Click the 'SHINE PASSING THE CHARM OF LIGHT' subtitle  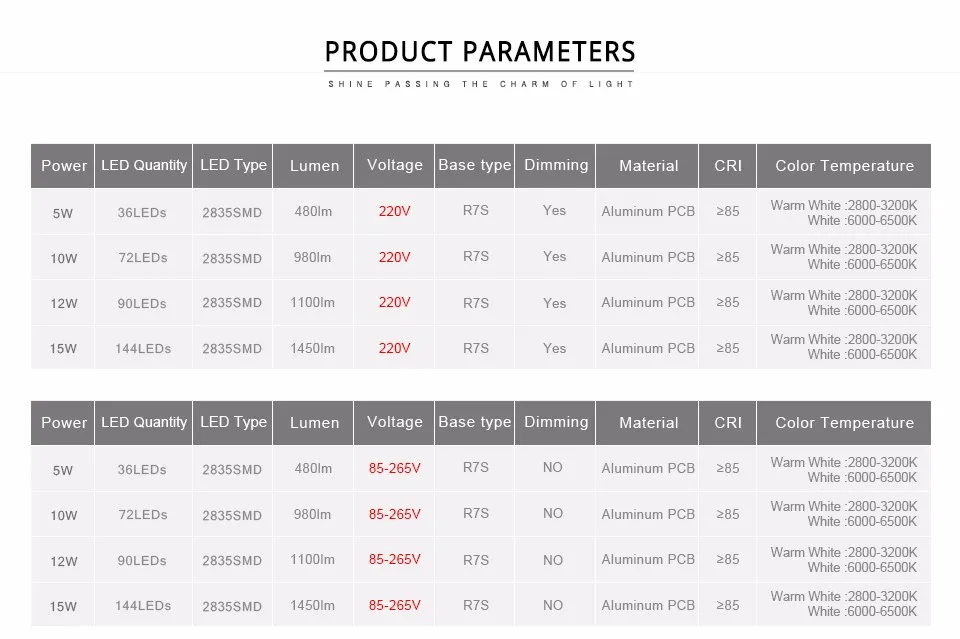(x=481, y=84)
